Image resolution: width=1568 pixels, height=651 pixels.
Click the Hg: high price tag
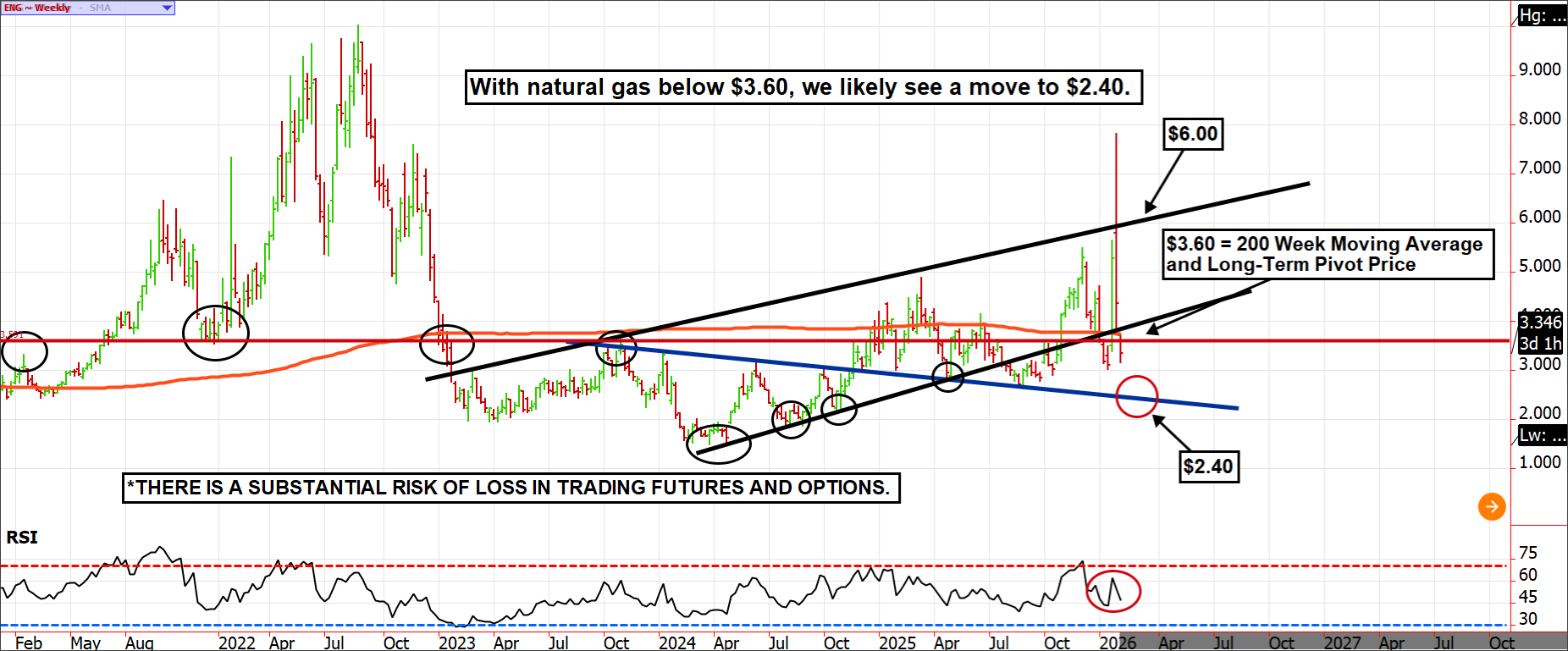click(x=1542, y=15)
